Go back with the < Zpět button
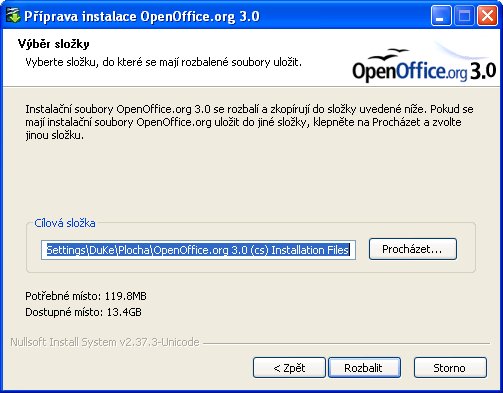Viewport: 503px width, 393px height. (289, 368)
